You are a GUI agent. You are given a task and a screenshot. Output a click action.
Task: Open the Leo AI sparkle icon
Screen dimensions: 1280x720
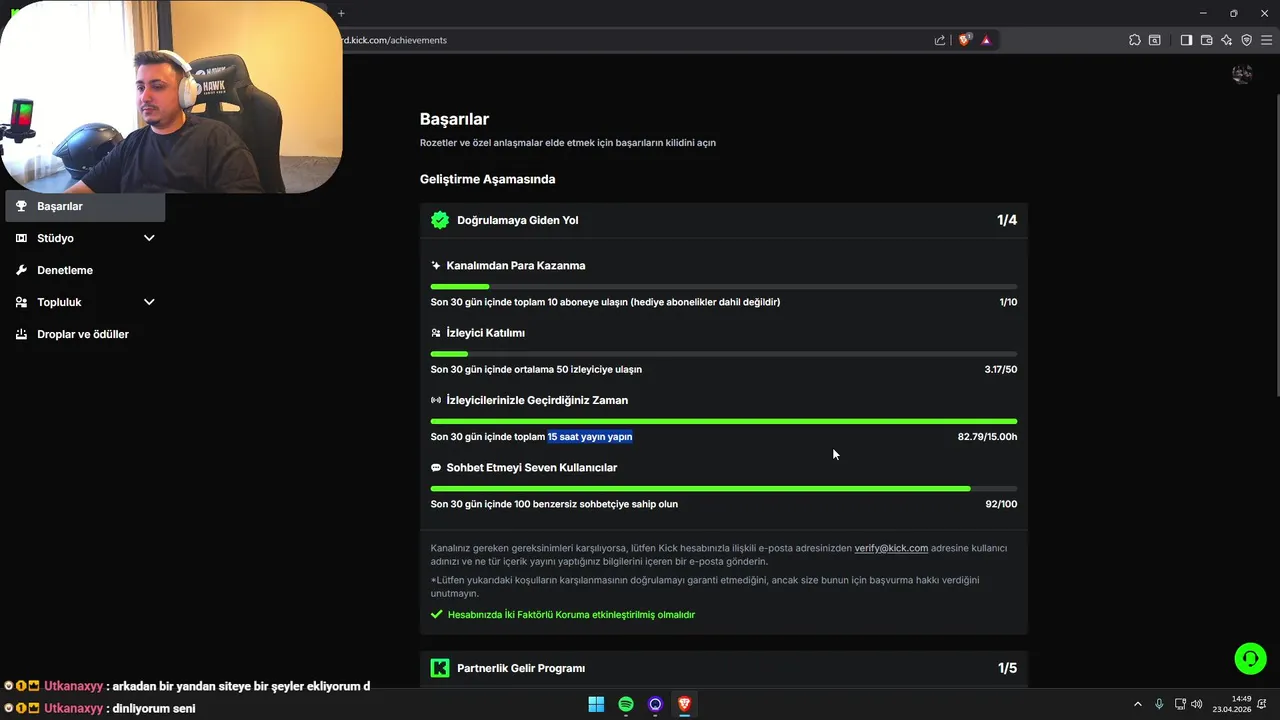click(x=1226, y=40)
